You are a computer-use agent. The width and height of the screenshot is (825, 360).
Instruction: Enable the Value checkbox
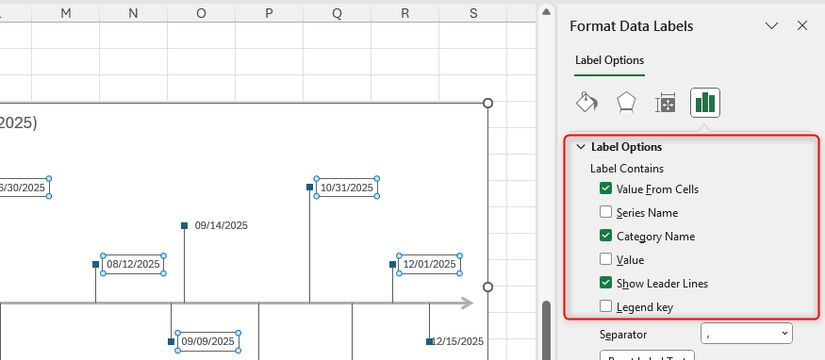tap(606, 259)
